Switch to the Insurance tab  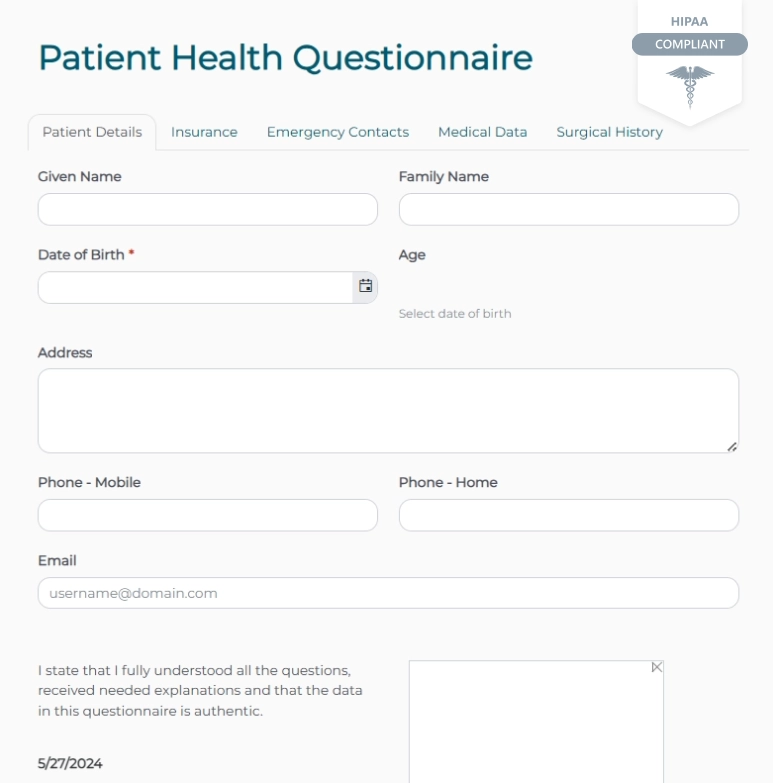pos(204,132)
